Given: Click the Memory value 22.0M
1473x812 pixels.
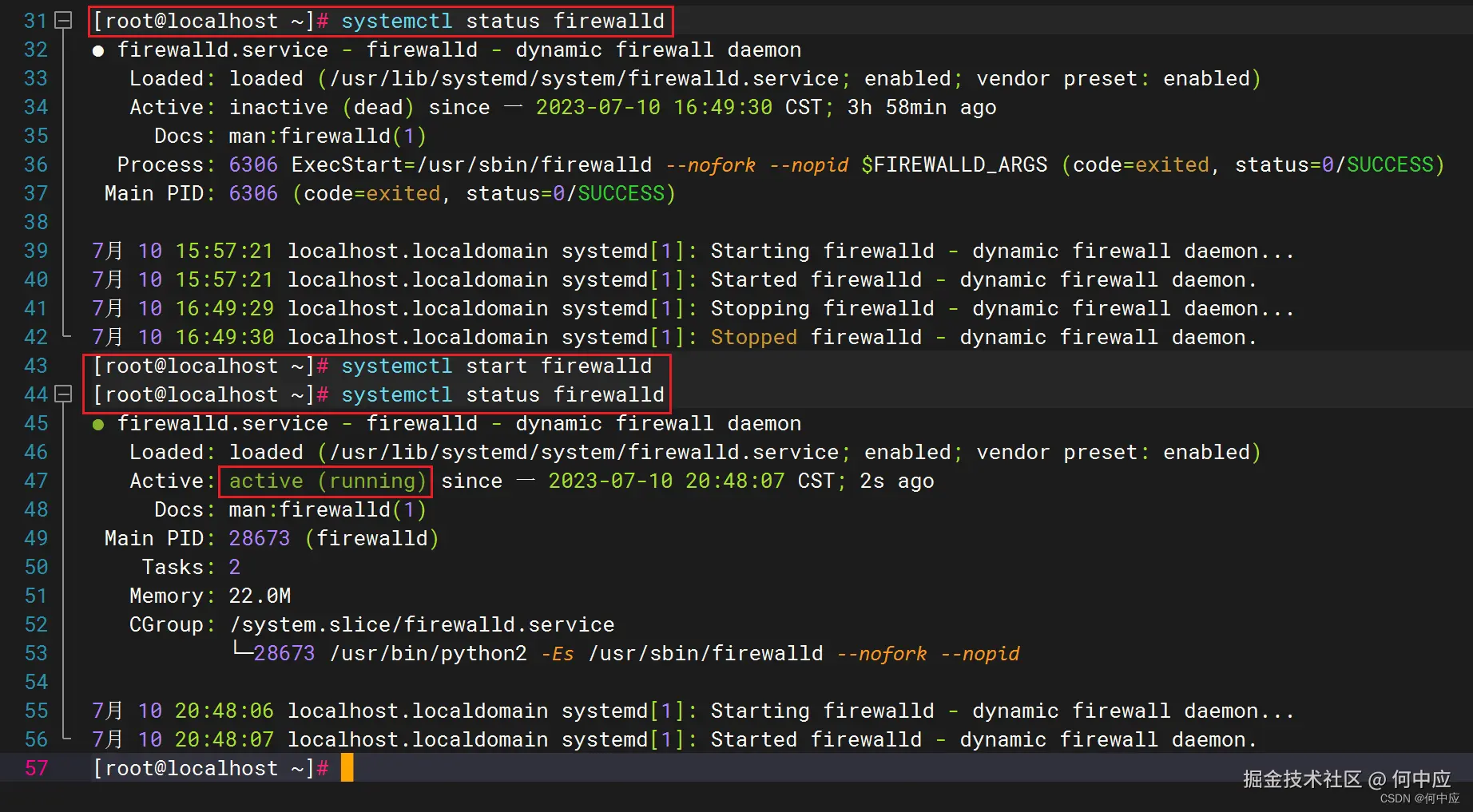Looking at the screenshot, I should 260,596.
